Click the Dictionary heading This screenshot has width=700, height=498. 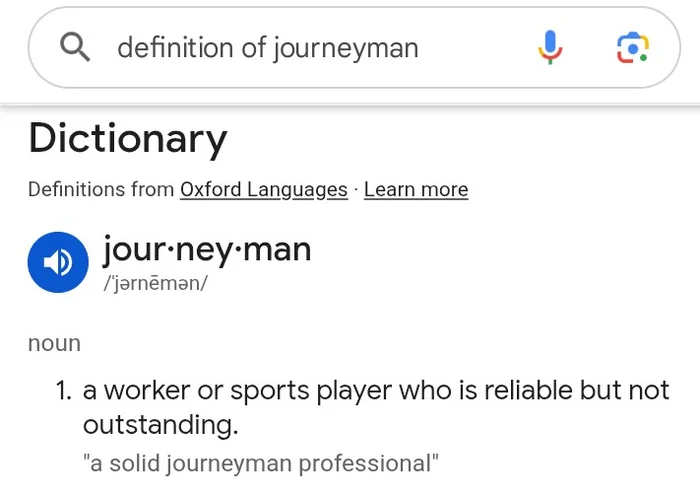[128, 139]
